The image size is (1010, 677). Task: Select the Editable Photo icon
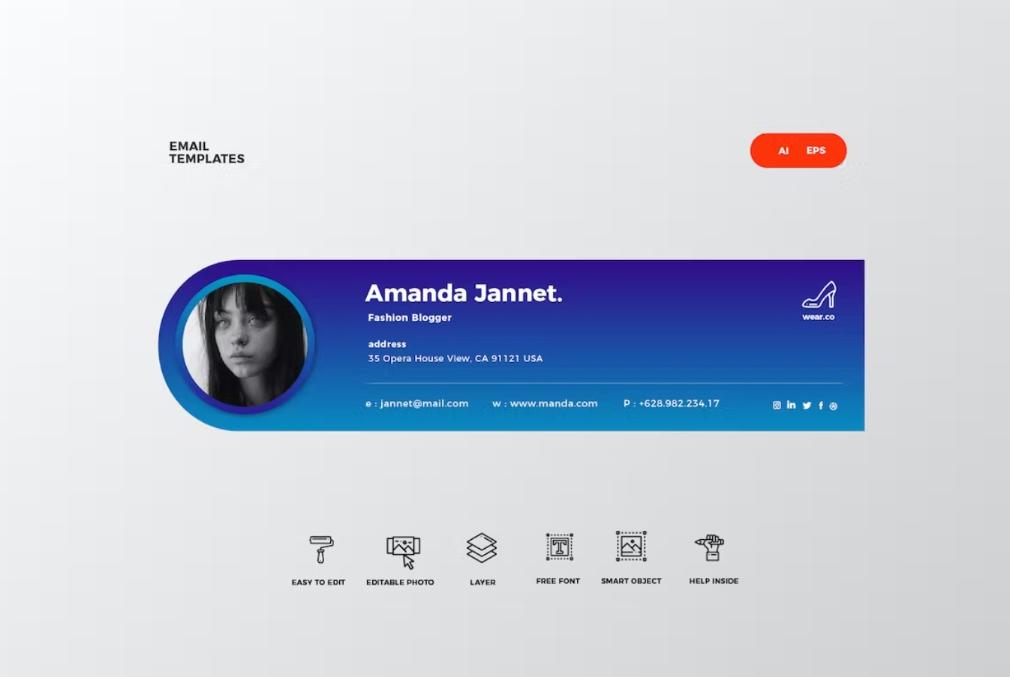(x=403, y=550)
